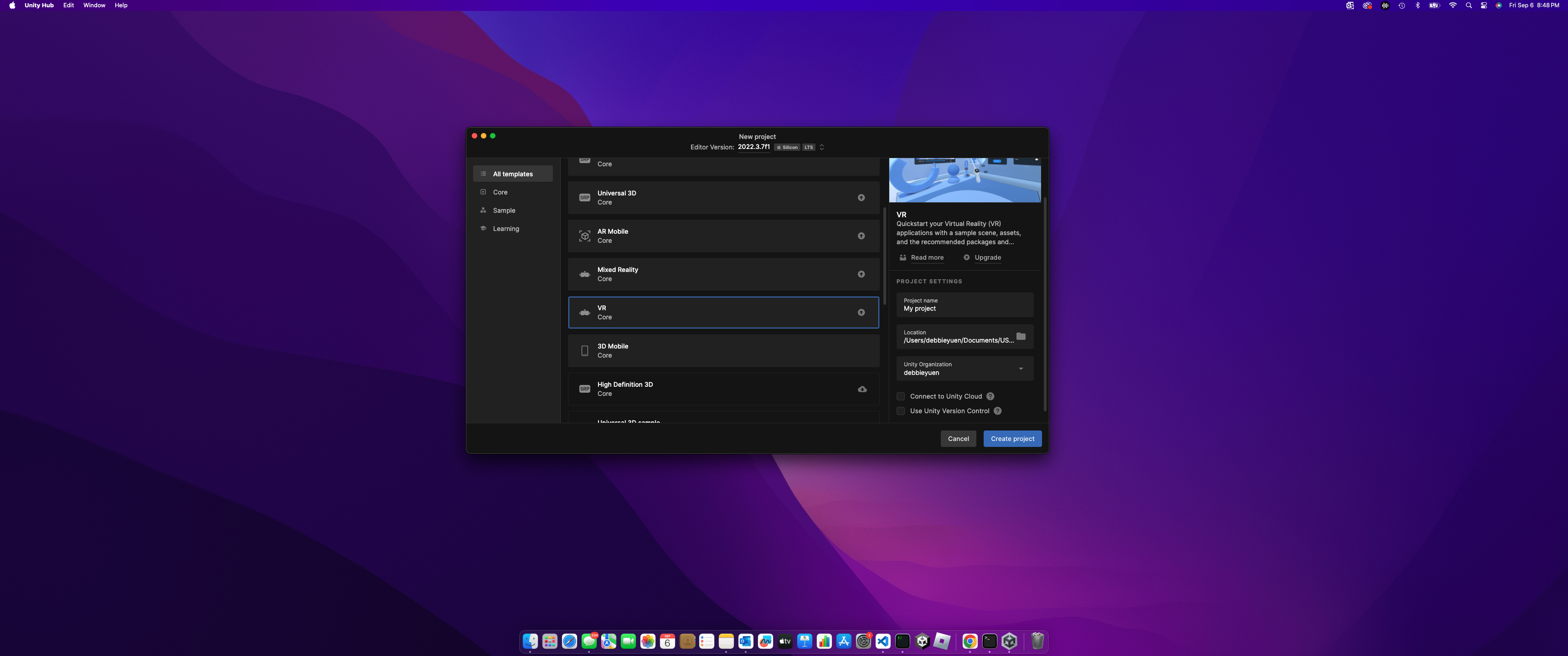Image resolution: width=1568 pixels, height=656 pixels.
Task: Open the Window menu
Action: pyautogui.click(x=94, y=5)
